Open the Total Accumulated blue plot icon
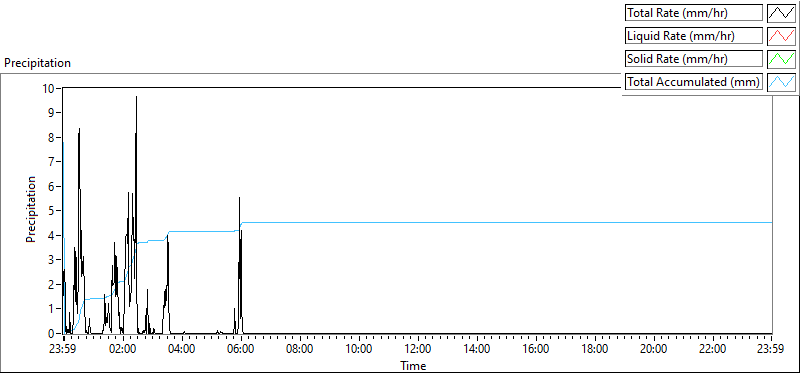Viewport: 800px width, 373px height. click(x=781, y=82)
